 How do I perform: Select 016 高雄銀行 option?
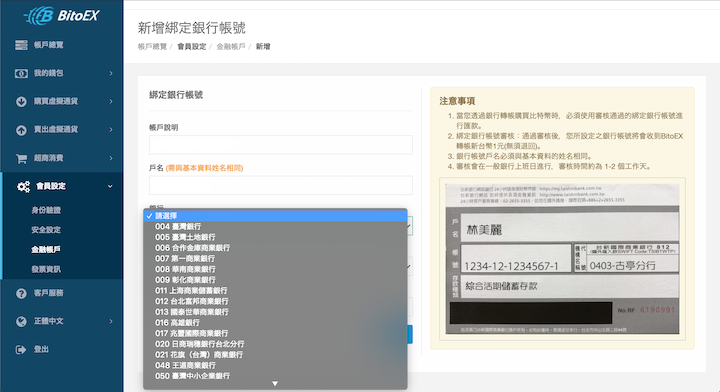(x=275, y=323)
